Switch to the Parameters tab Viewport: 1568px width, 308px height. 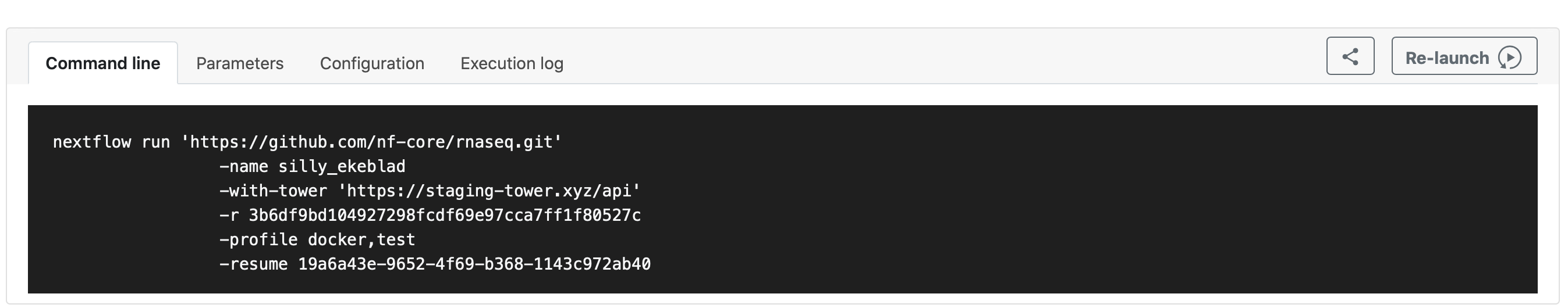pyautogui.click(x=239, y=63)
